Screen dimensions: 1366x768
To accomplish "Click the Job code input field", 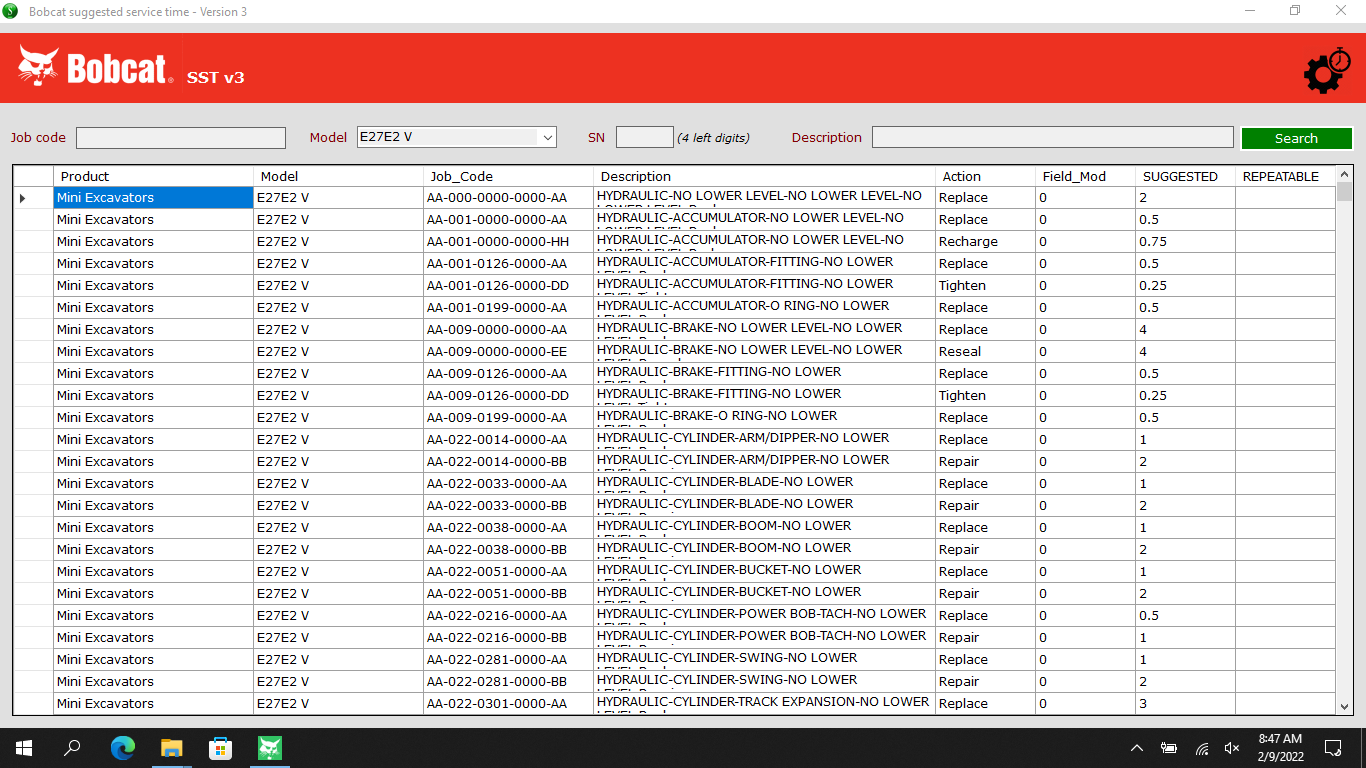I will (x=181, y=138).
